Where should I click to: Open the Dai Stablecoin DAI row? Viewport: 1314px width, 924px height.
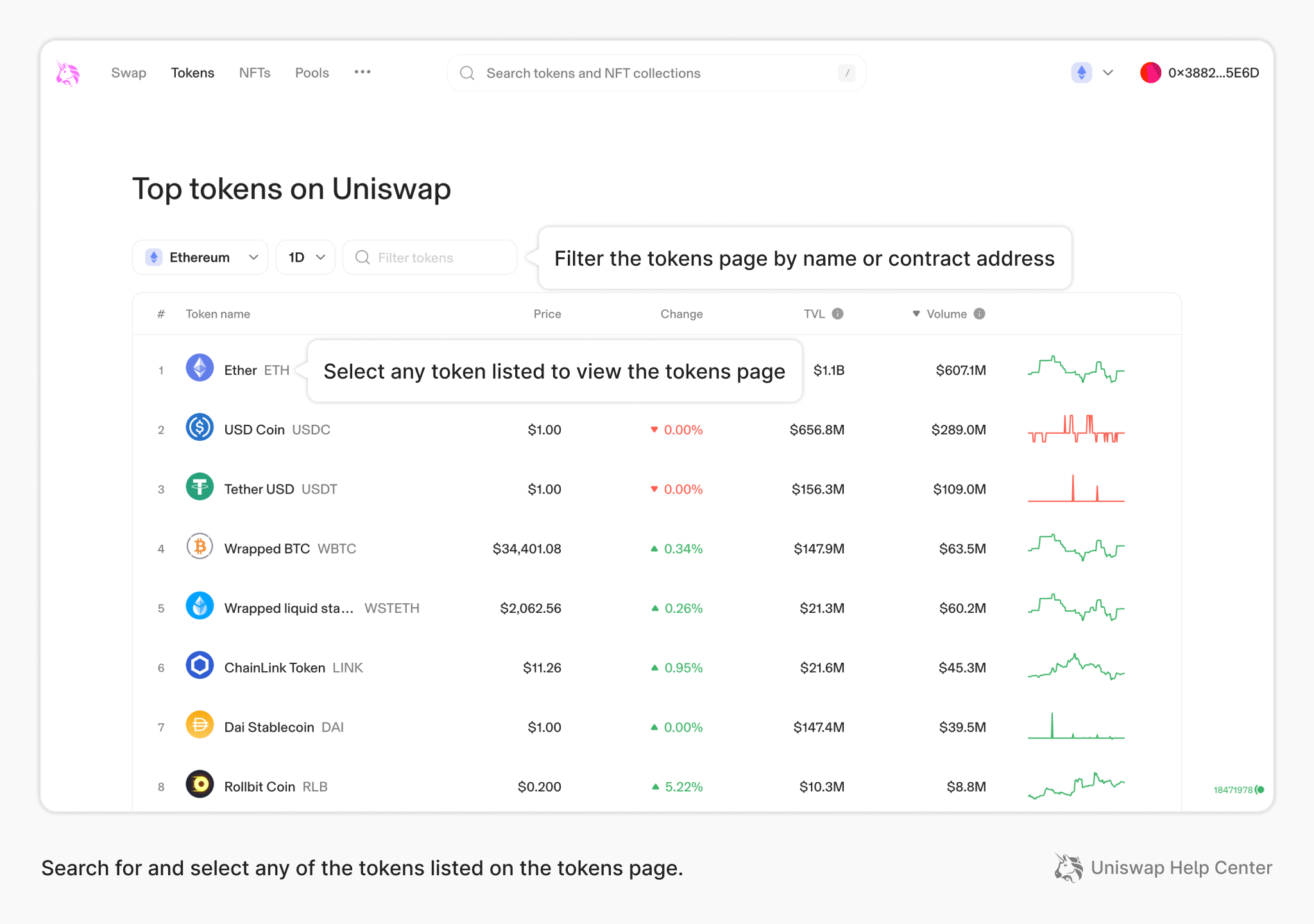coord(284,727)
